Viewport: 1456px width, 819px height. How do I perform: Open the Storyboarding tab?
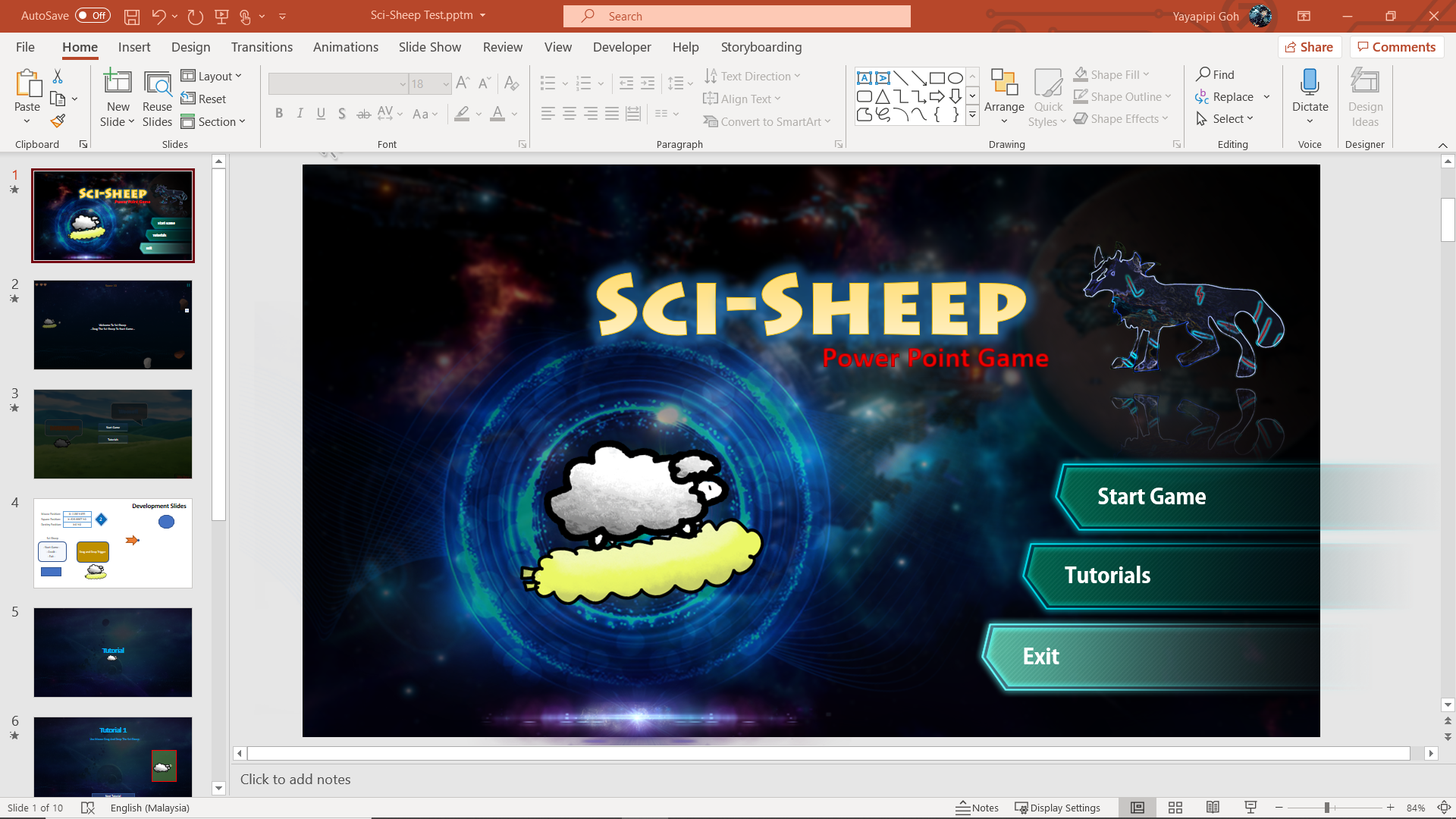pos(761,47)
